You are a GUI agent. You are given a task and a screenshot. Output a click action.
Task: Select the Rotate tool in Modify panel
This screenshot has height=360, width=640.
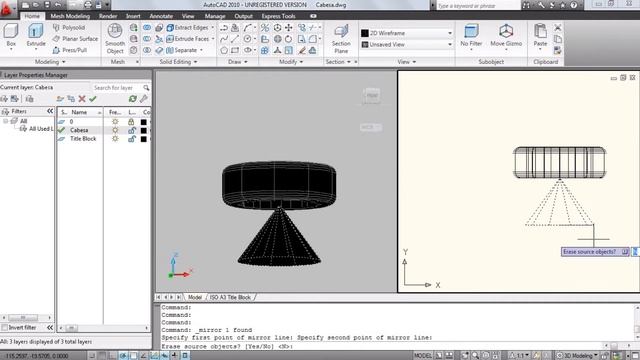point(289,39)
